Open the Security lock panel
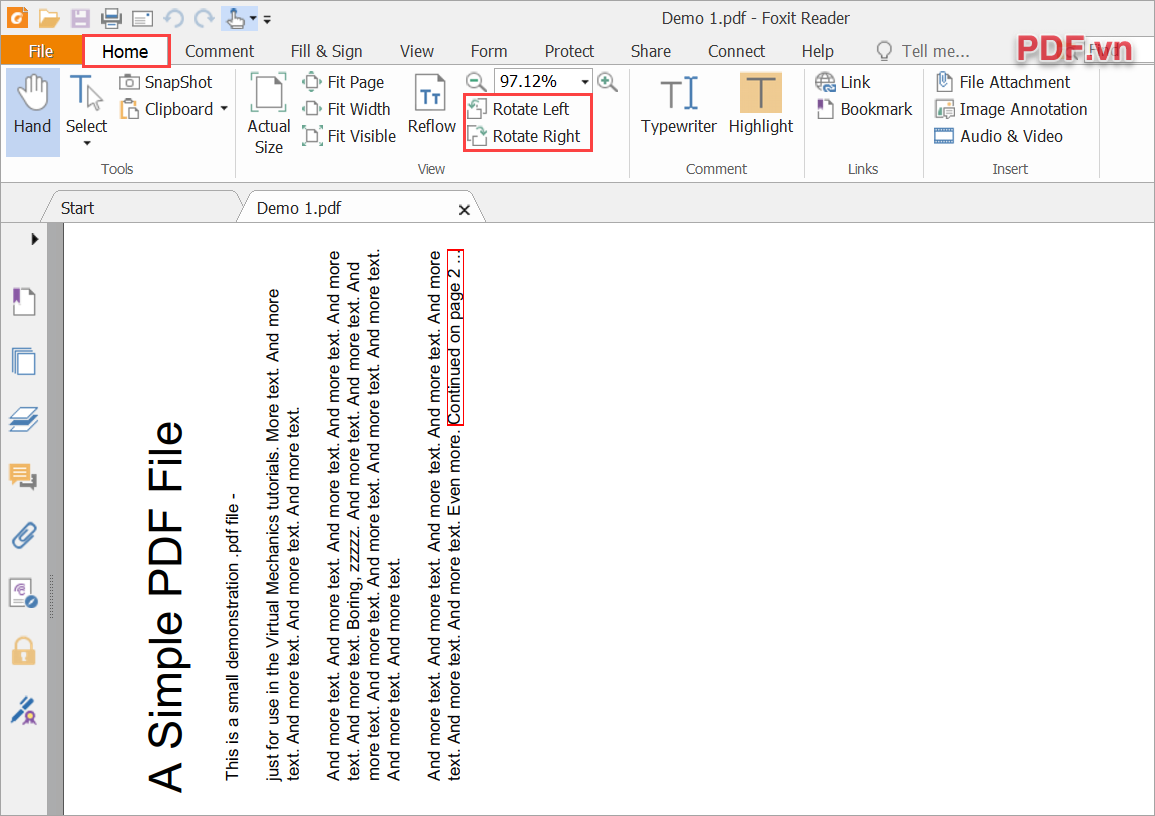 click(x=24, y=651)
